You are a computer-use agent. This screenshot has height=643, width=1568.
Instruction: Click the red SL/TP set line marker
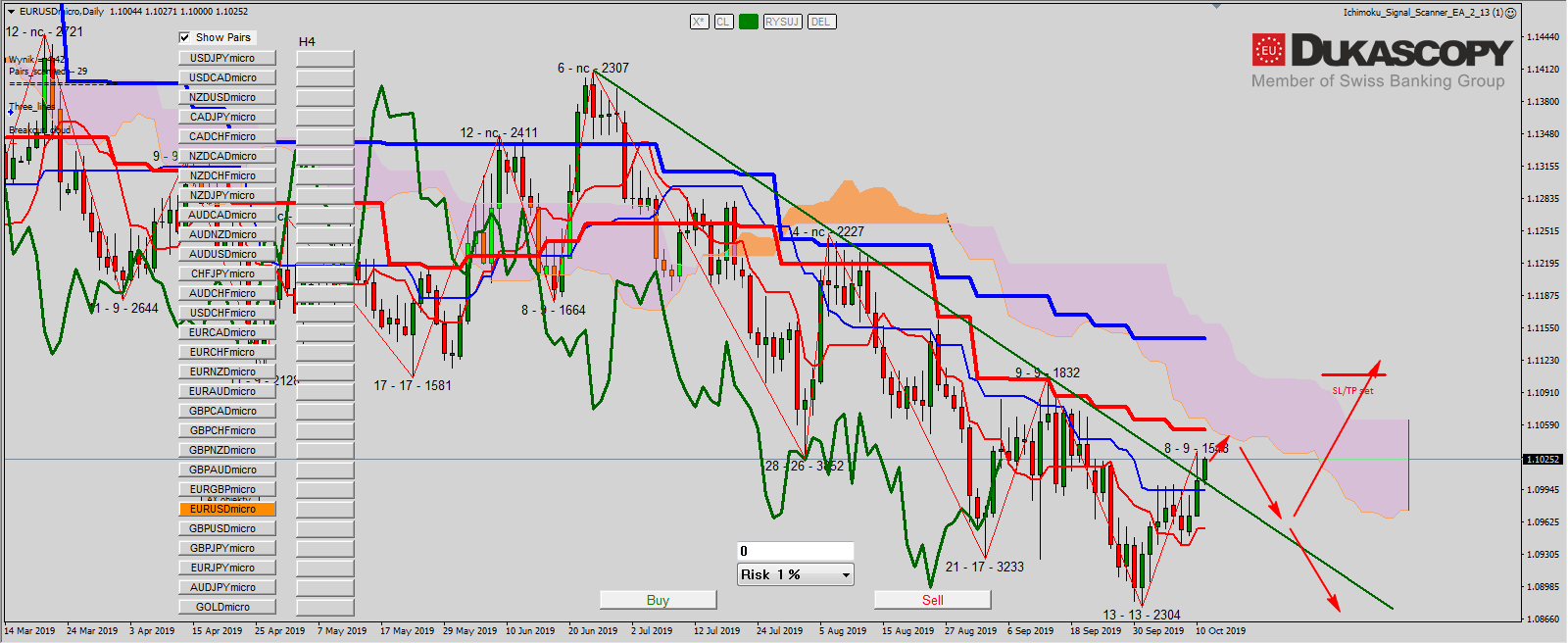click(x=1352, y=374)
